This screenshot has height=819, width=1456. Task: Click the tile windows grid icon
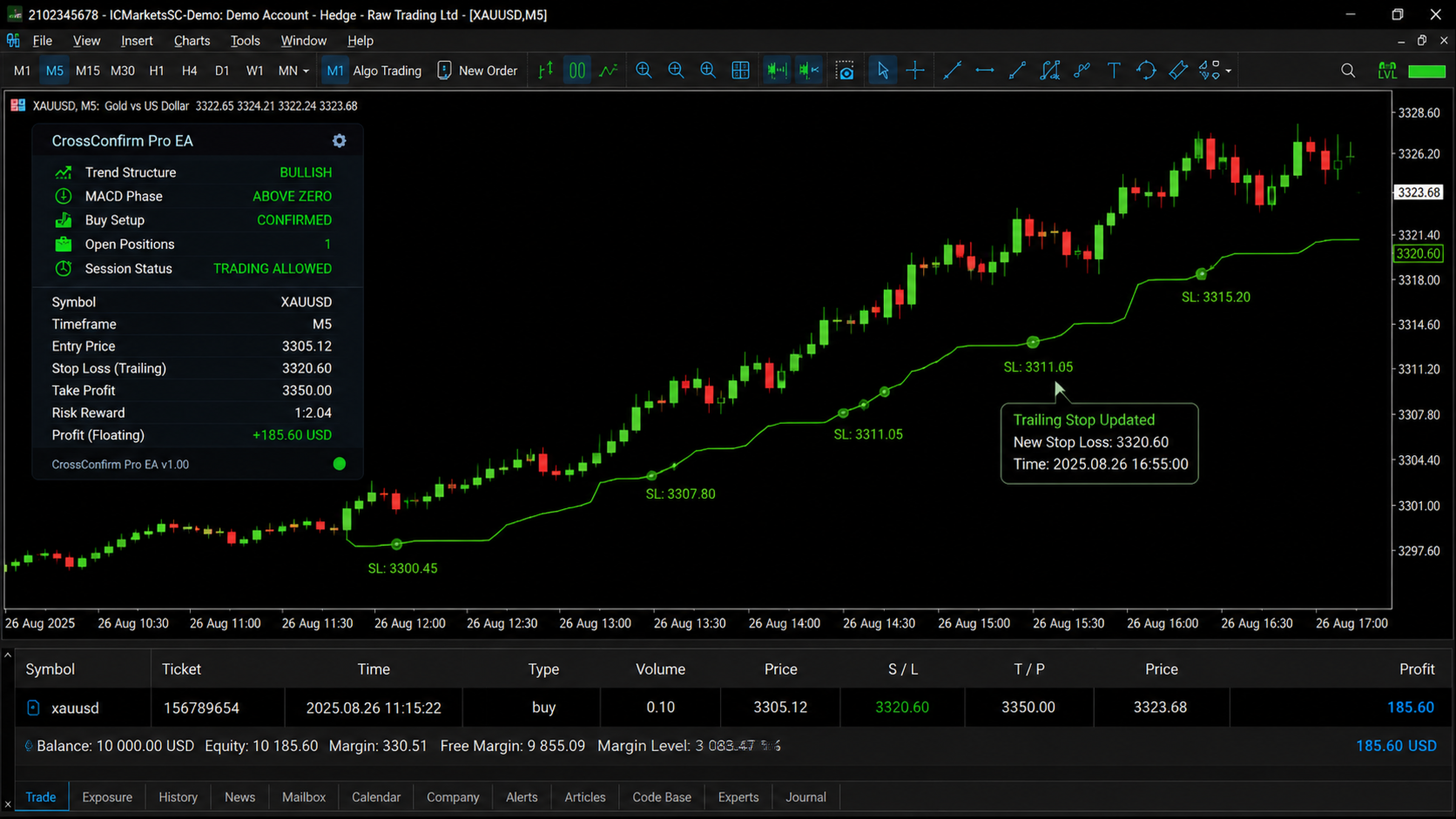coord(740,70)
